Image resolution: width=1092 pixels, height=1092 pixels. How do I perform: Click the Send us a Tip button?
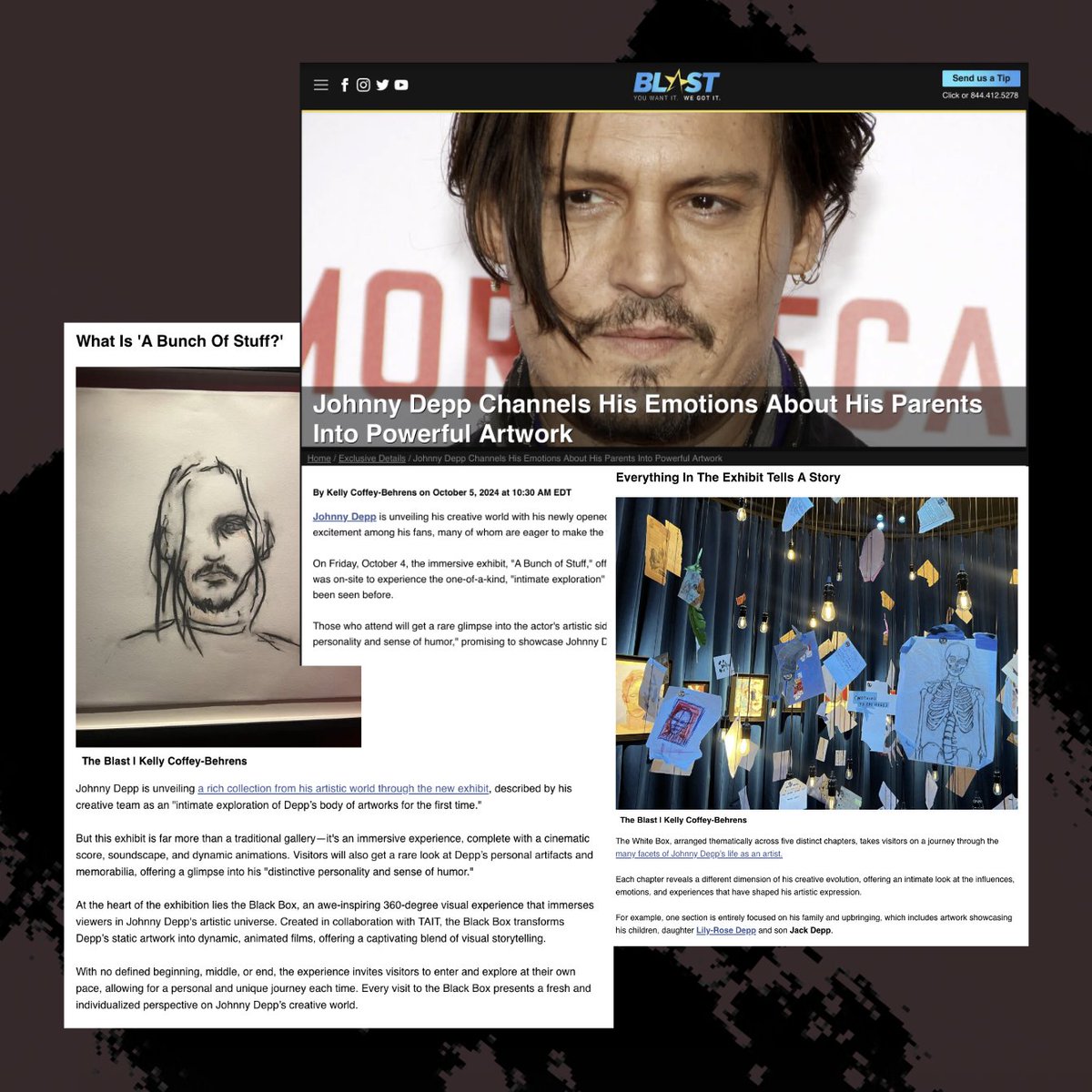click(981, 78)
